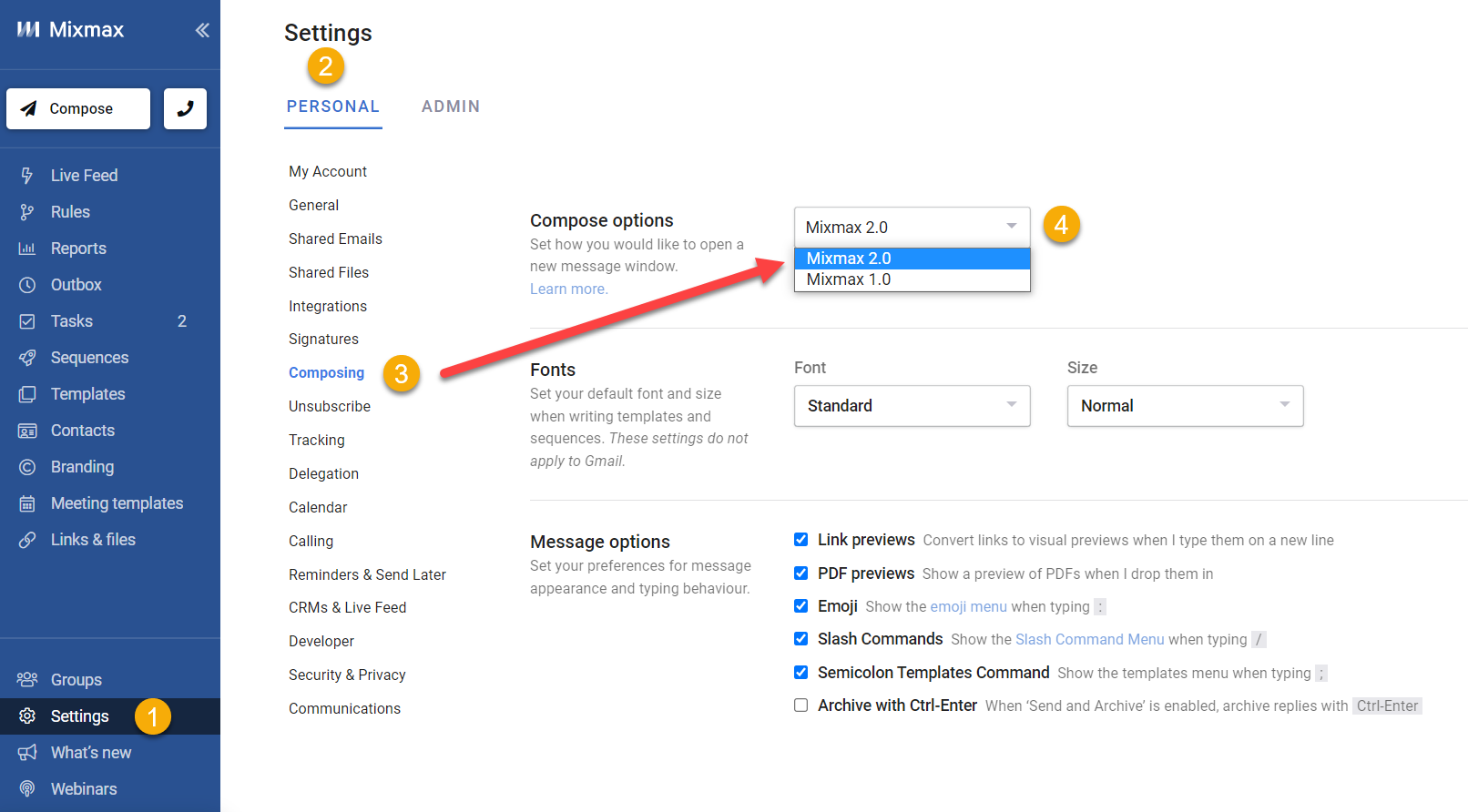Toggle the Link previews checkbox
The width and height of the screenshot is (1468, 812).
tap(801, 540)
